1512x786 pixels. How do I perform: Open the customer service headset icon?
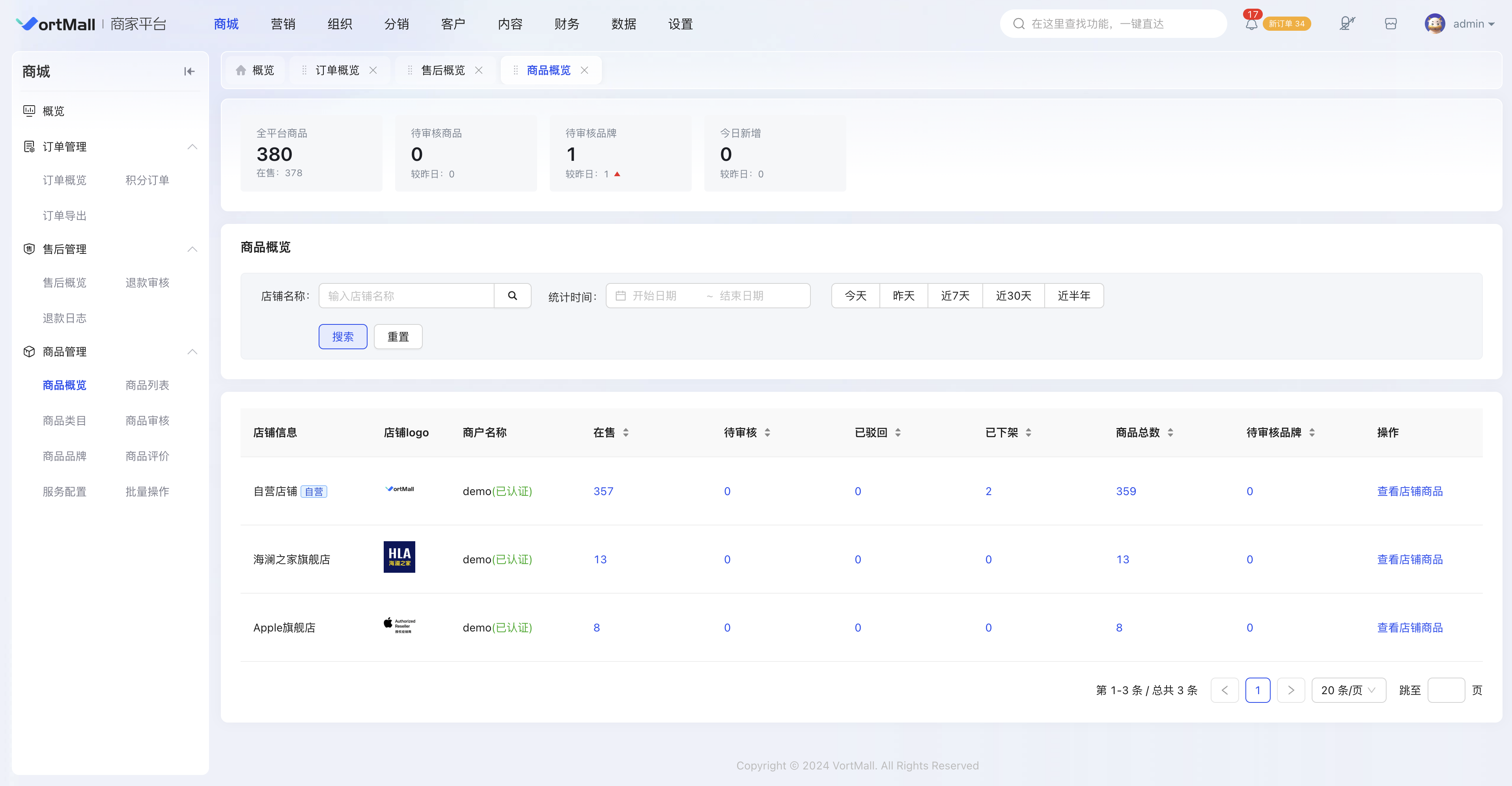point(1347,24)
